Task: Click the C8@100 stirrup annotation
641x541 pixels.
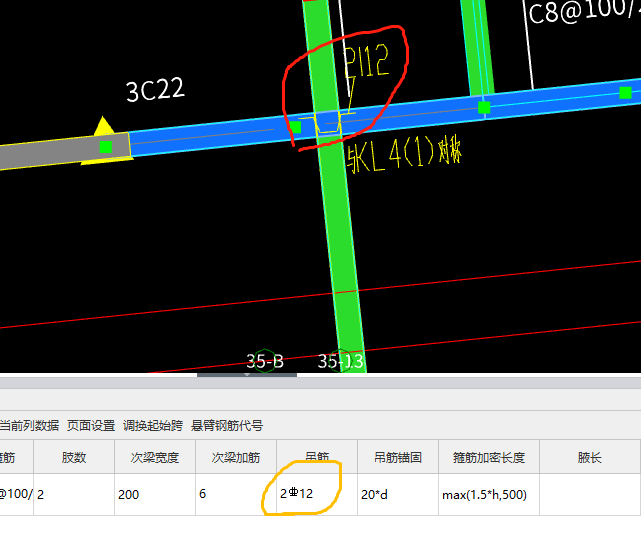Action: click(583, 11)
